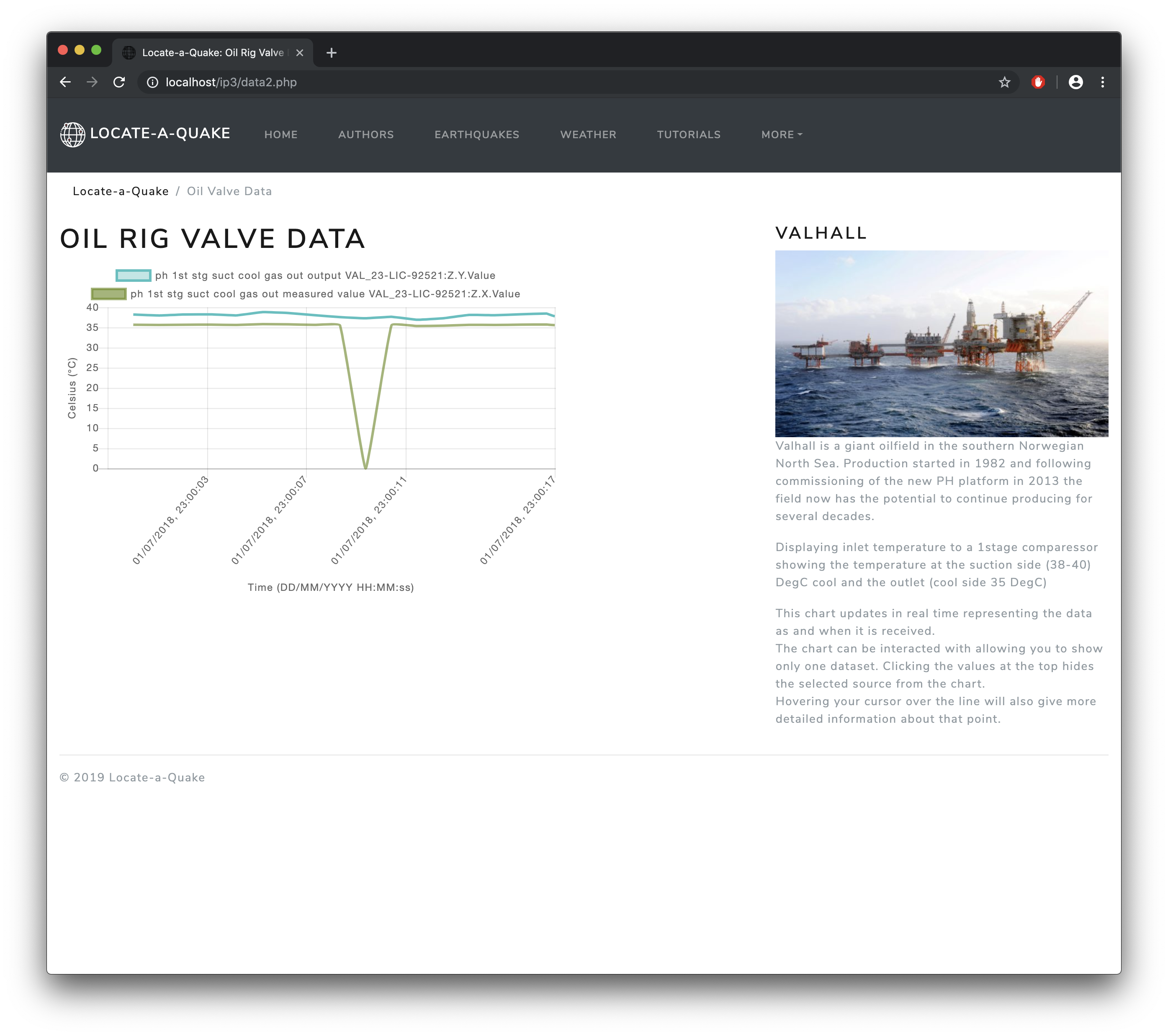
Task: Open the EARTHQUAKES nav menu item
Action: 476,135
